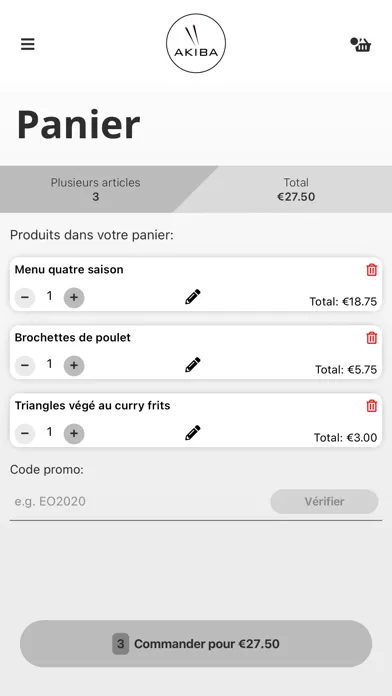Delete Menu quatre saison from cart
Image resolution: width=392 pixels, height=696 pixels.
click(372, 270)
